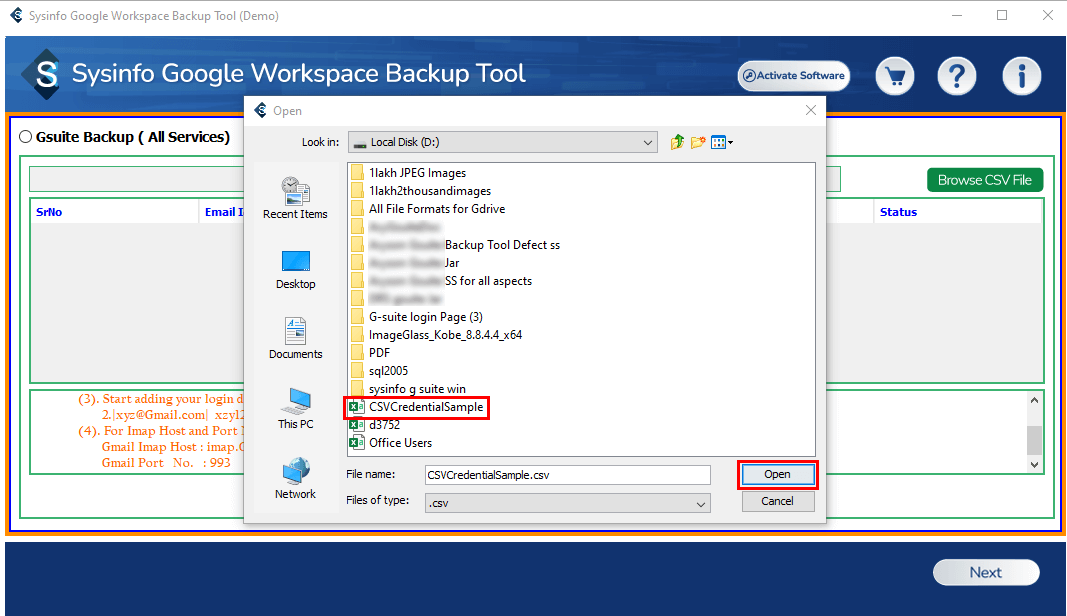Open the info about icon
The height and width of the screenshot is (616, 1067).
coord(1021,76)
